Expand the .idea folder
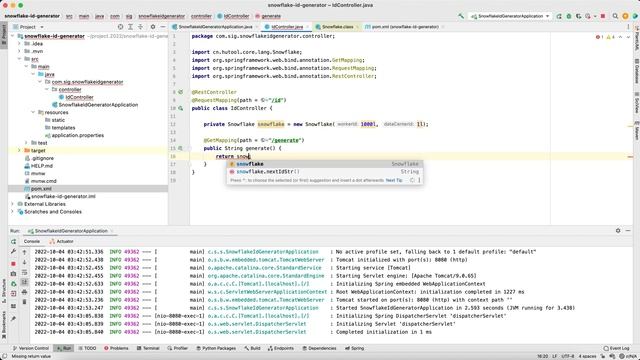The width and height of the screenshot is (640, 360). [x=19, y=43]
